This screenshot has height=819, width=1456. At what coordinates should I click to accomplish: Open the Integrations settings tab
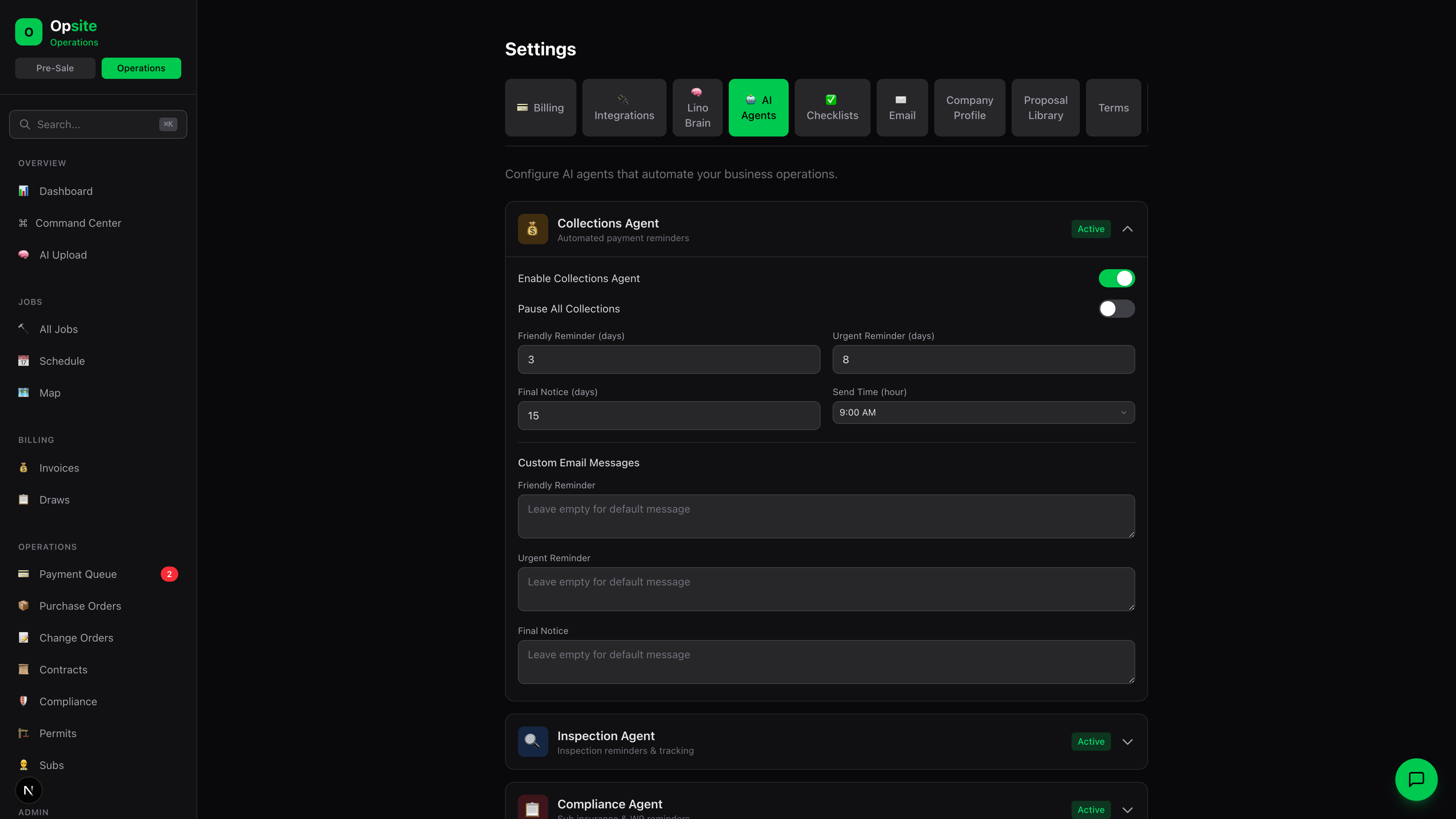pos(624,107)
